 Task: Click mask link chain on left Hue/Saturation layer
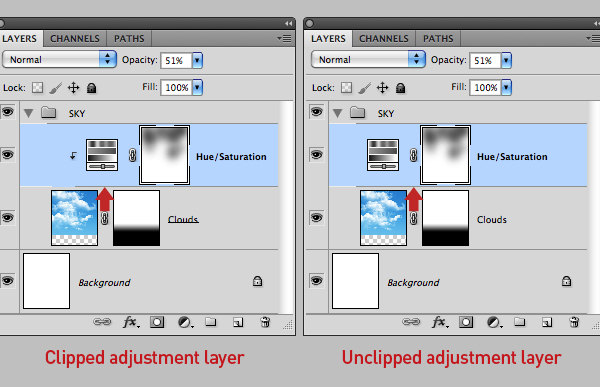click(132, 155)
